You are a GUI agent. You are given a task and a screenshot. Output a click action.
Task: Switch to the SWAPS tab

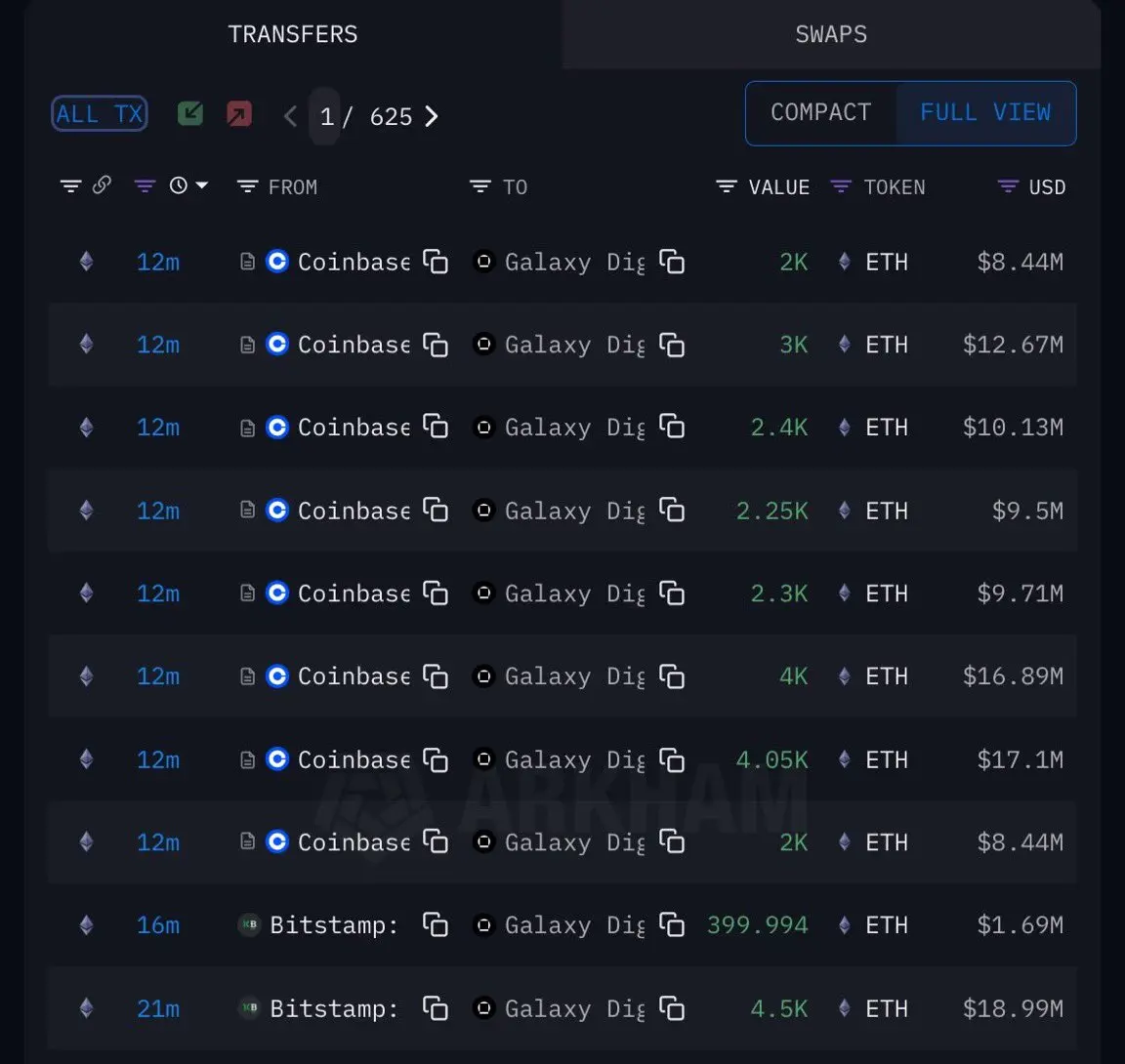[831, 34]
